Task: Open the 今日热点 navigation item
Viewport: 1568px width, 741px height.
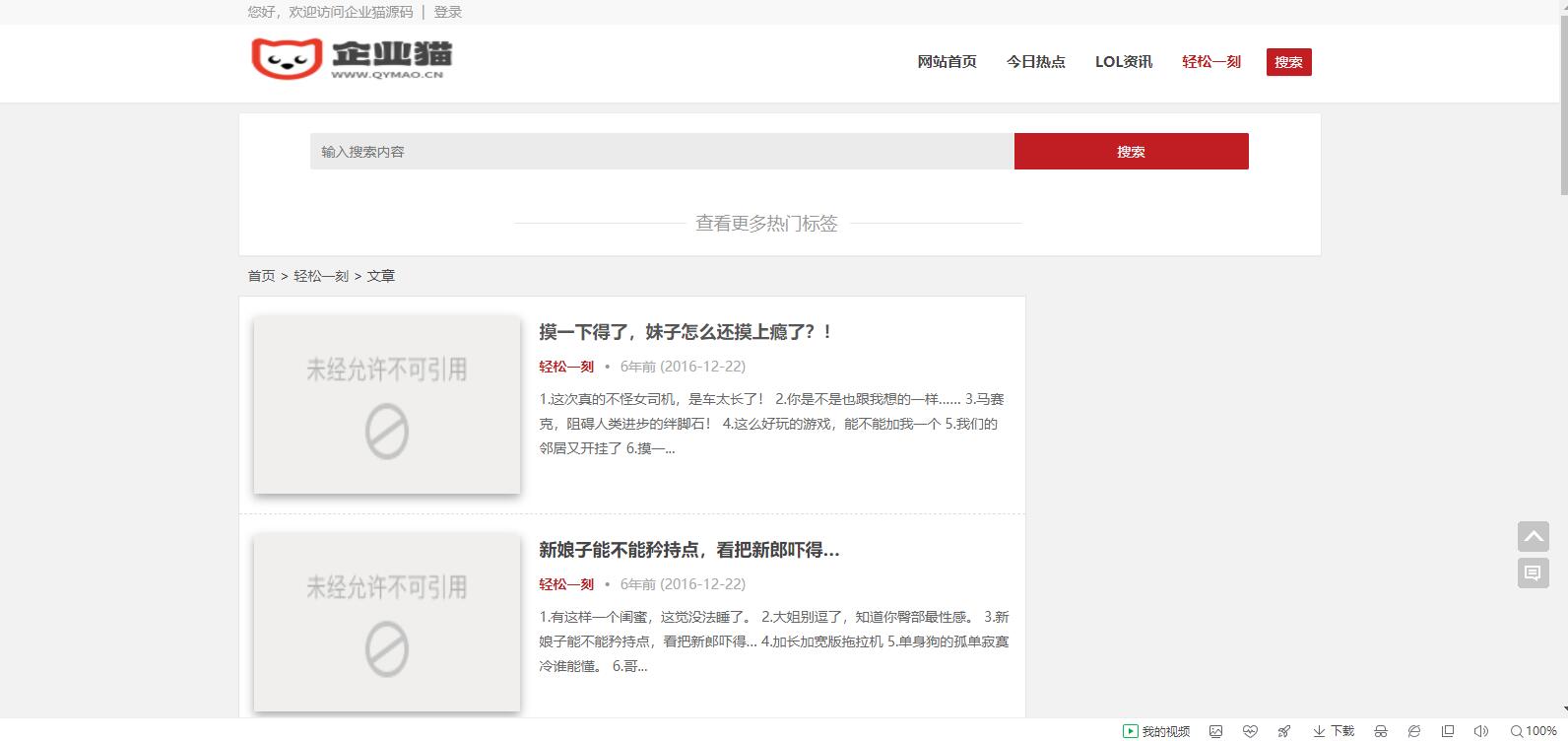Action: click(1035, 62)
